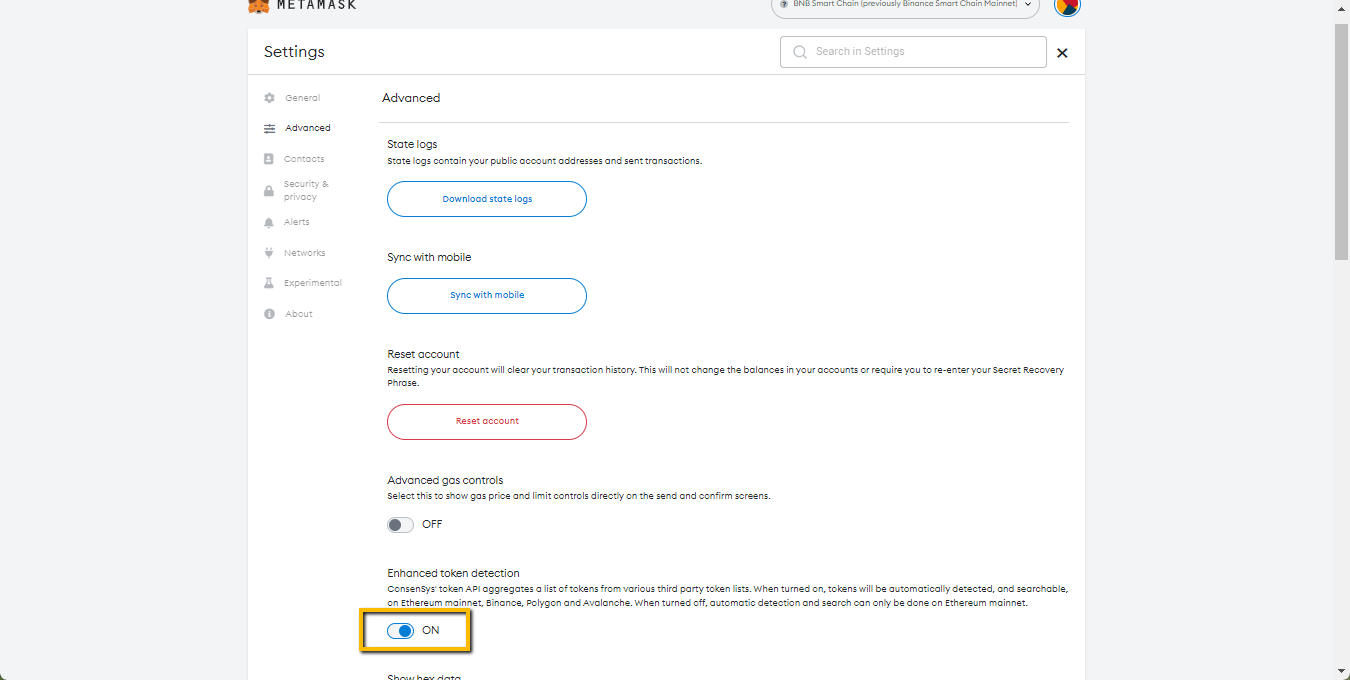The width and height of the screenshot is (1350, 680).
Task: Click the gear icon beside General
Action: click(269, 98)
